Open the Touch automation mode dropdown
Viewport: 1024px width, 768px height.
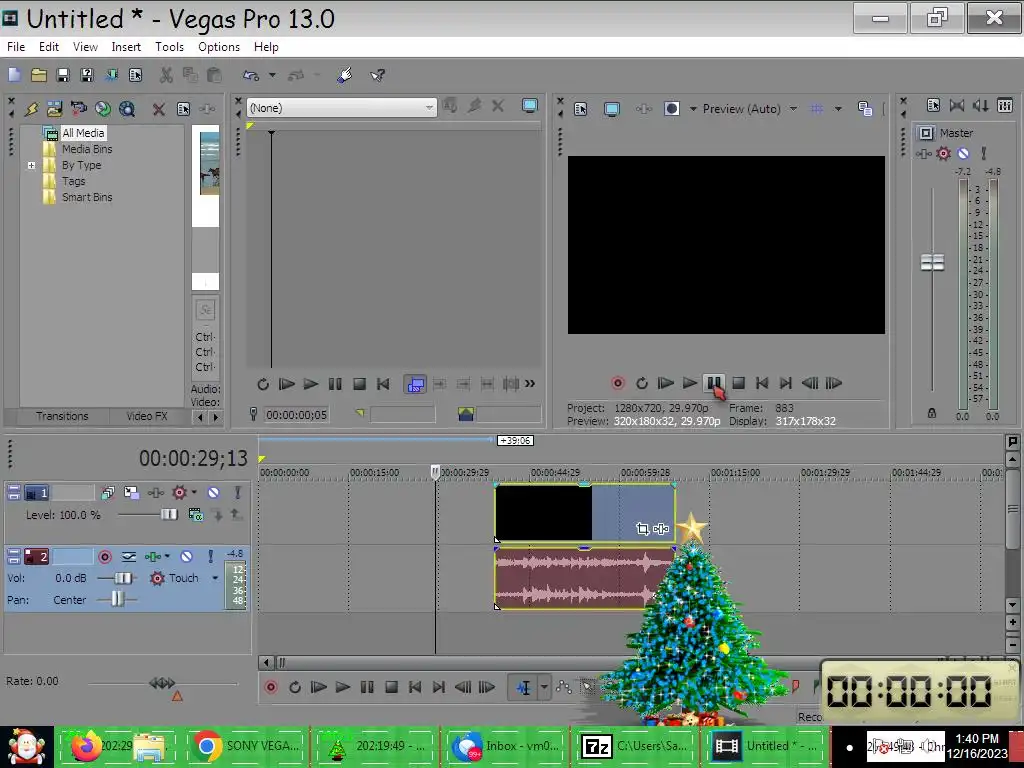coord(215,578)
